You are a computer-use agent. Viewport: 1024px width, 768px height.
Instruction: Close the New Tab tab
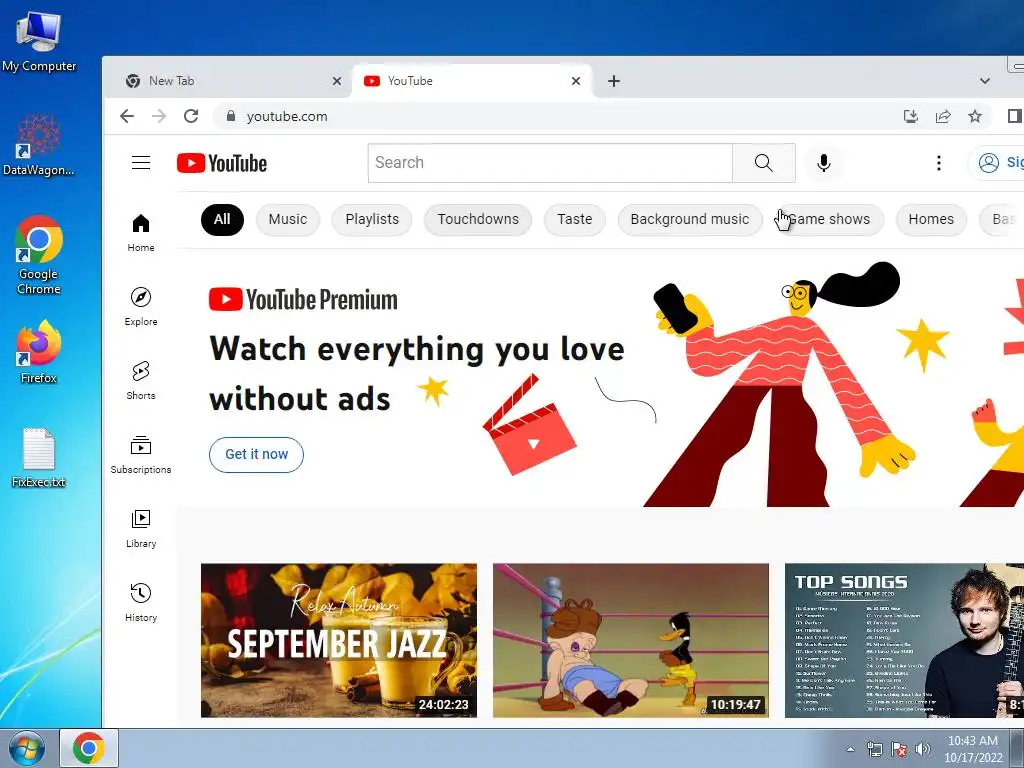coord(336,81)
